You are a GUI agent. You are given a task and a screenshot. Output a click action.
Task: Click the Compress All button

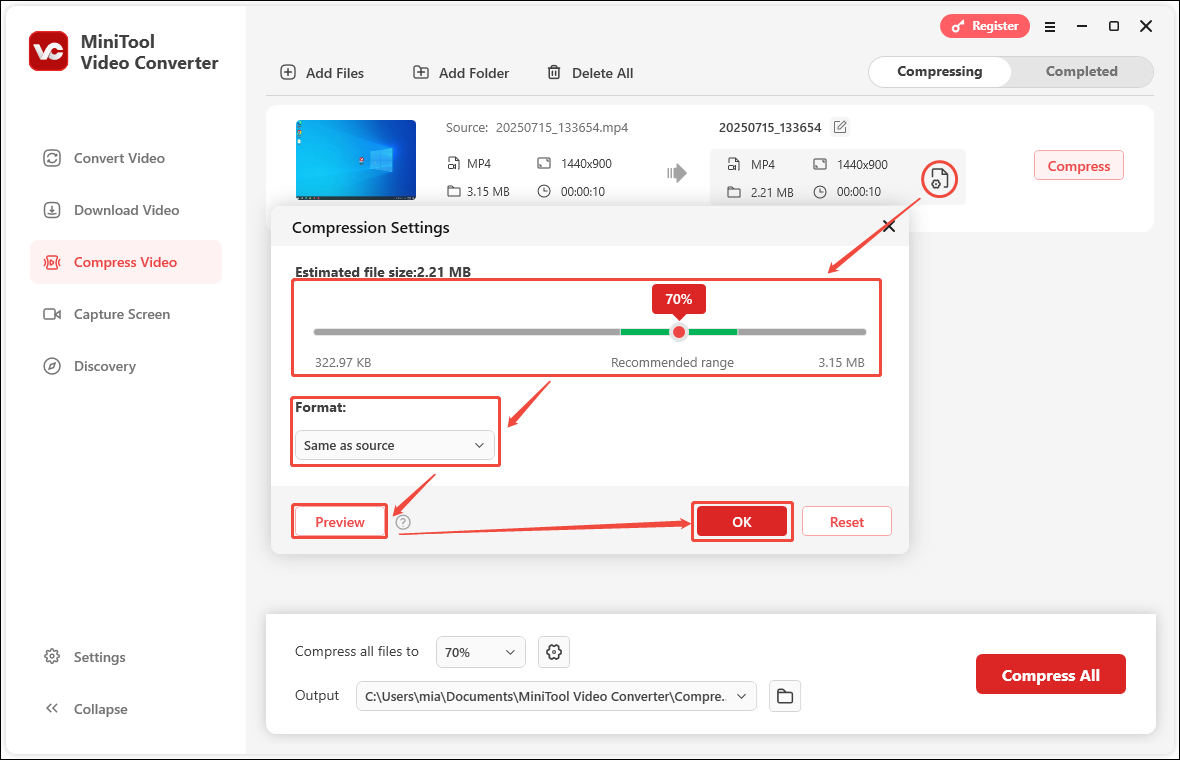point(1050,674)
